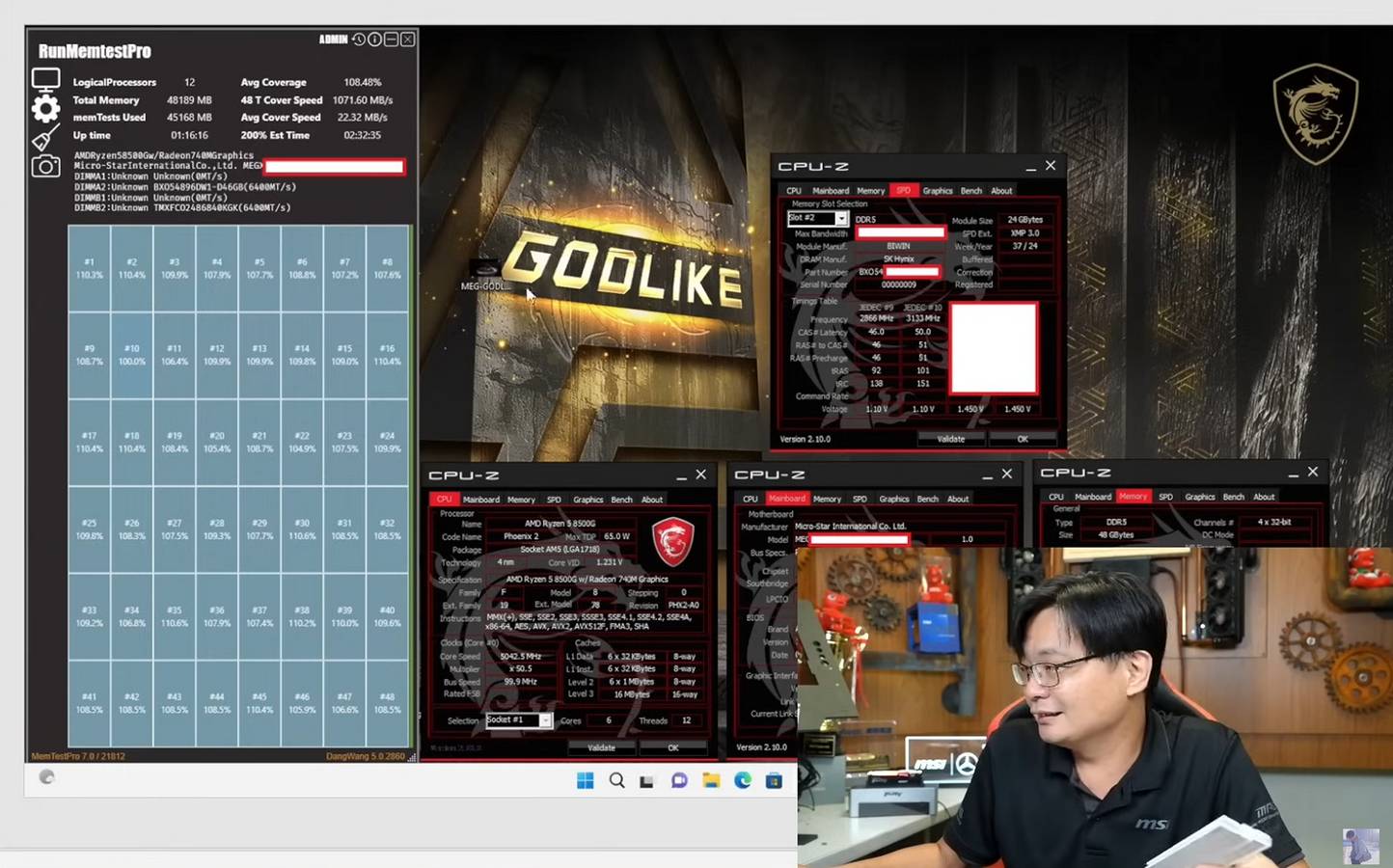
Task: Open Windows Search in the taskbar
Action: (x=617, y=780)
